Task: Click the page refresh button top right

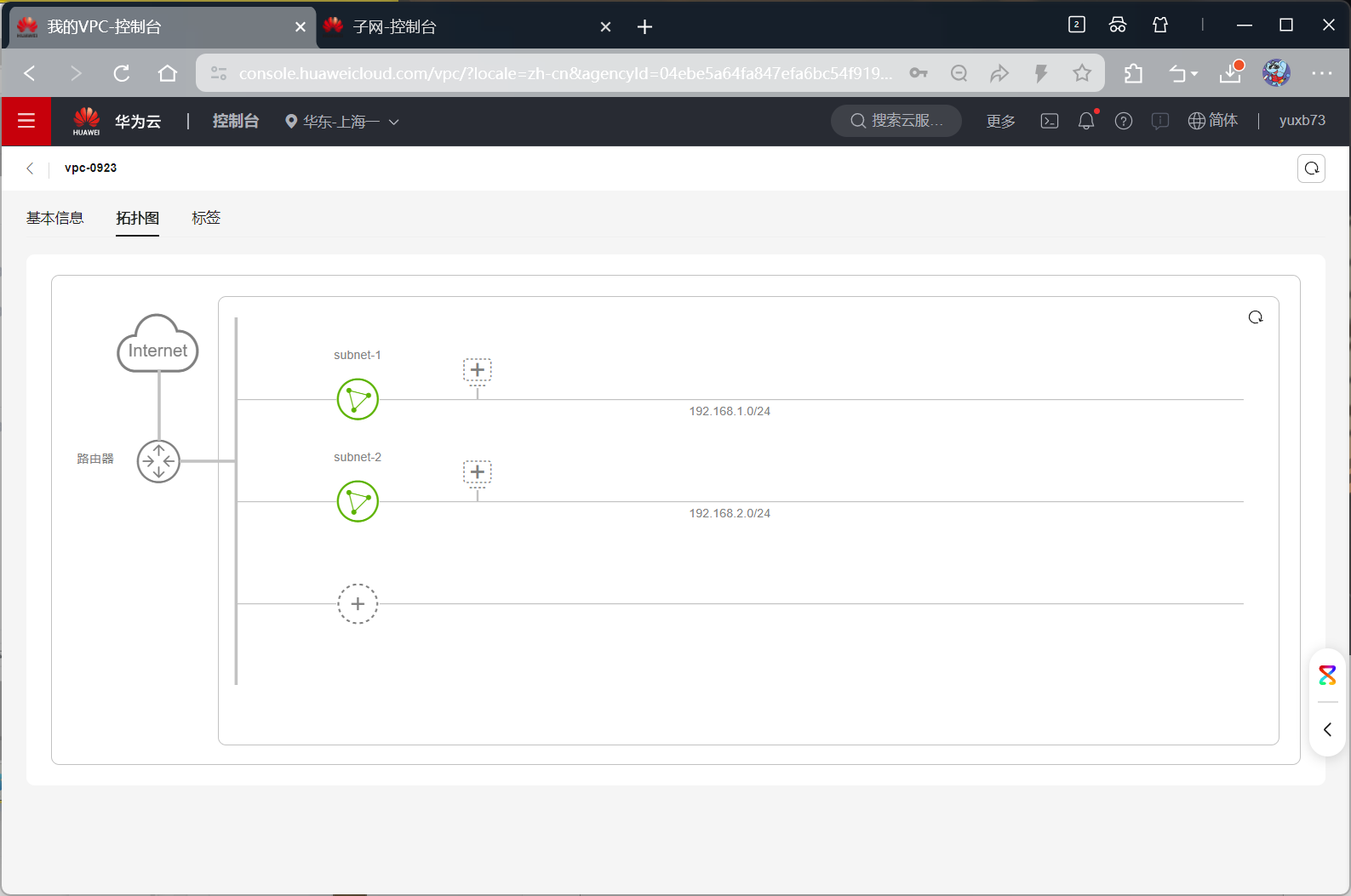Action: click(x=1311, y=168)
